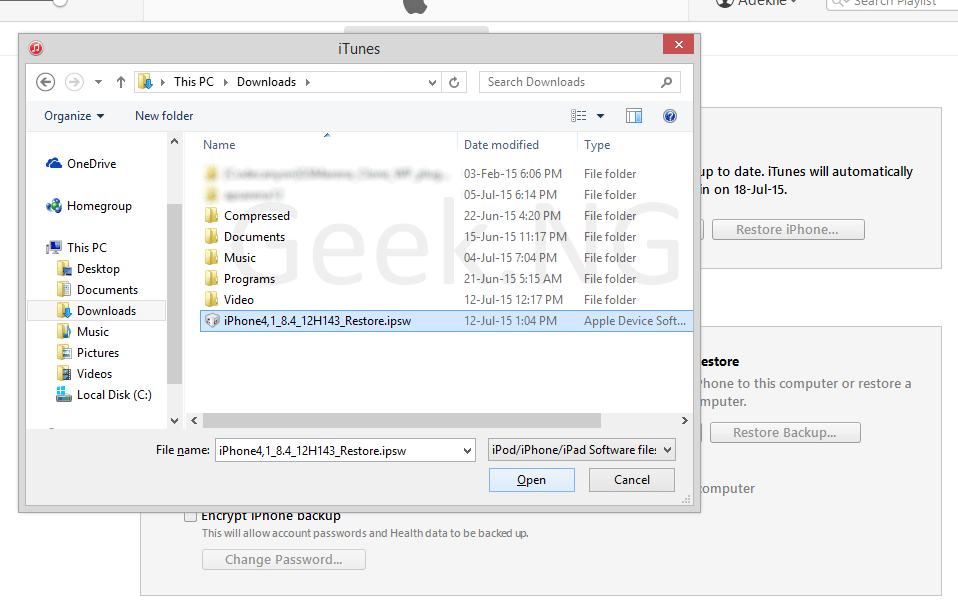Viewport: 958px width, 600px height.
Task: Open Desktop in the sidebar
Action: [x=88, y=269]
